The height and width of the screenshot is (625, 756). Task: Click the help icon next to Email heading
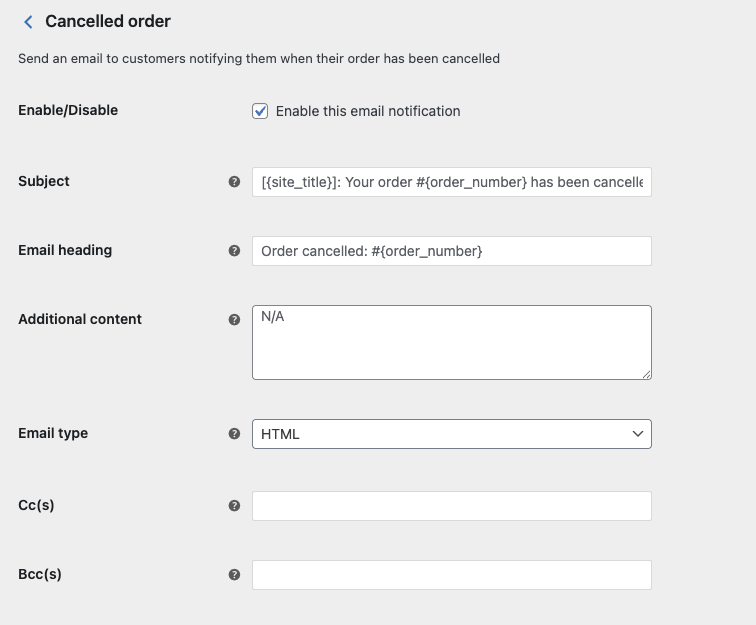pyautogui.click(x=234, y=251)
